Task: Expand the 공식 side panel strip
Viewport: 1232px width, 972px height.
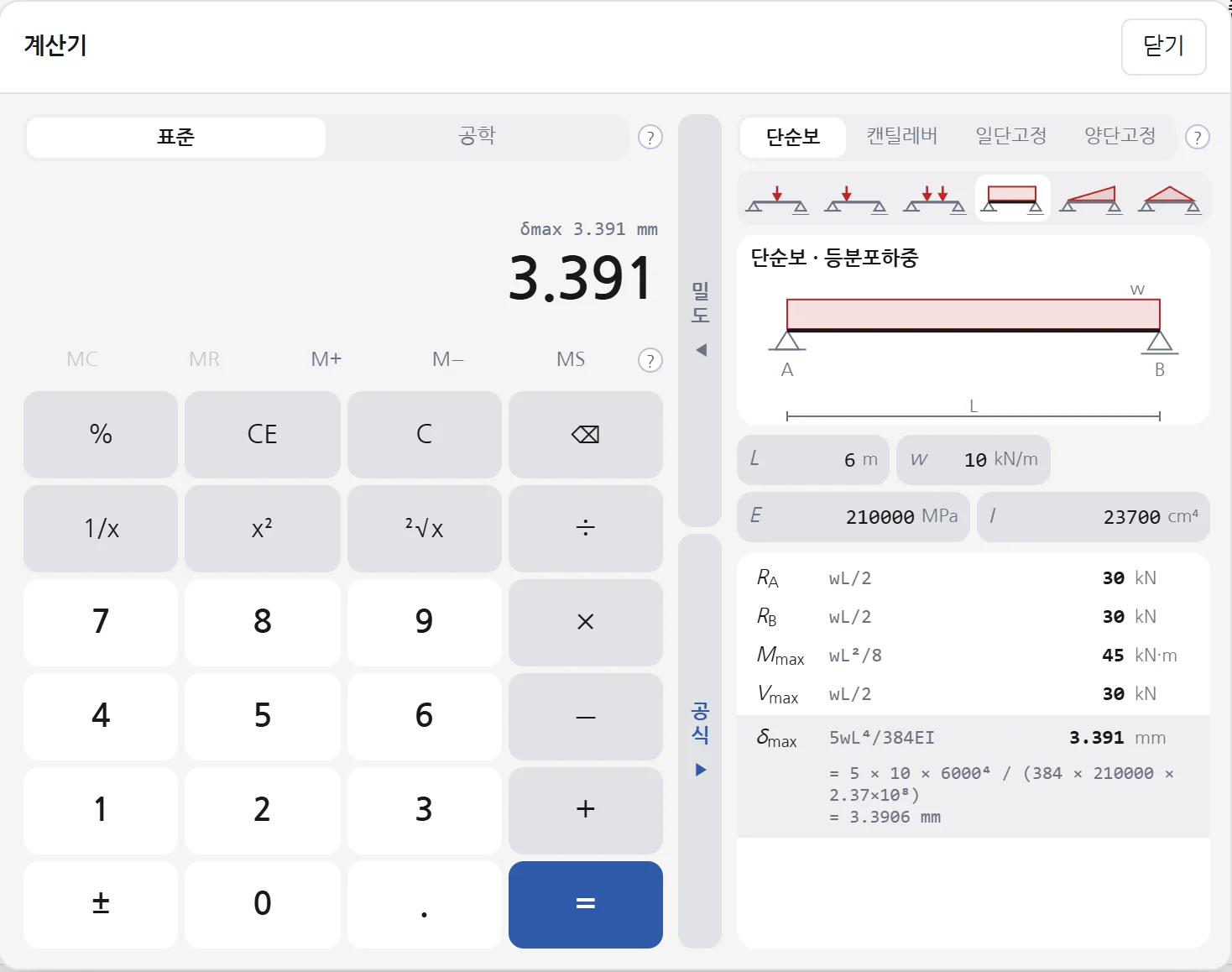Action: coord(700,740)
